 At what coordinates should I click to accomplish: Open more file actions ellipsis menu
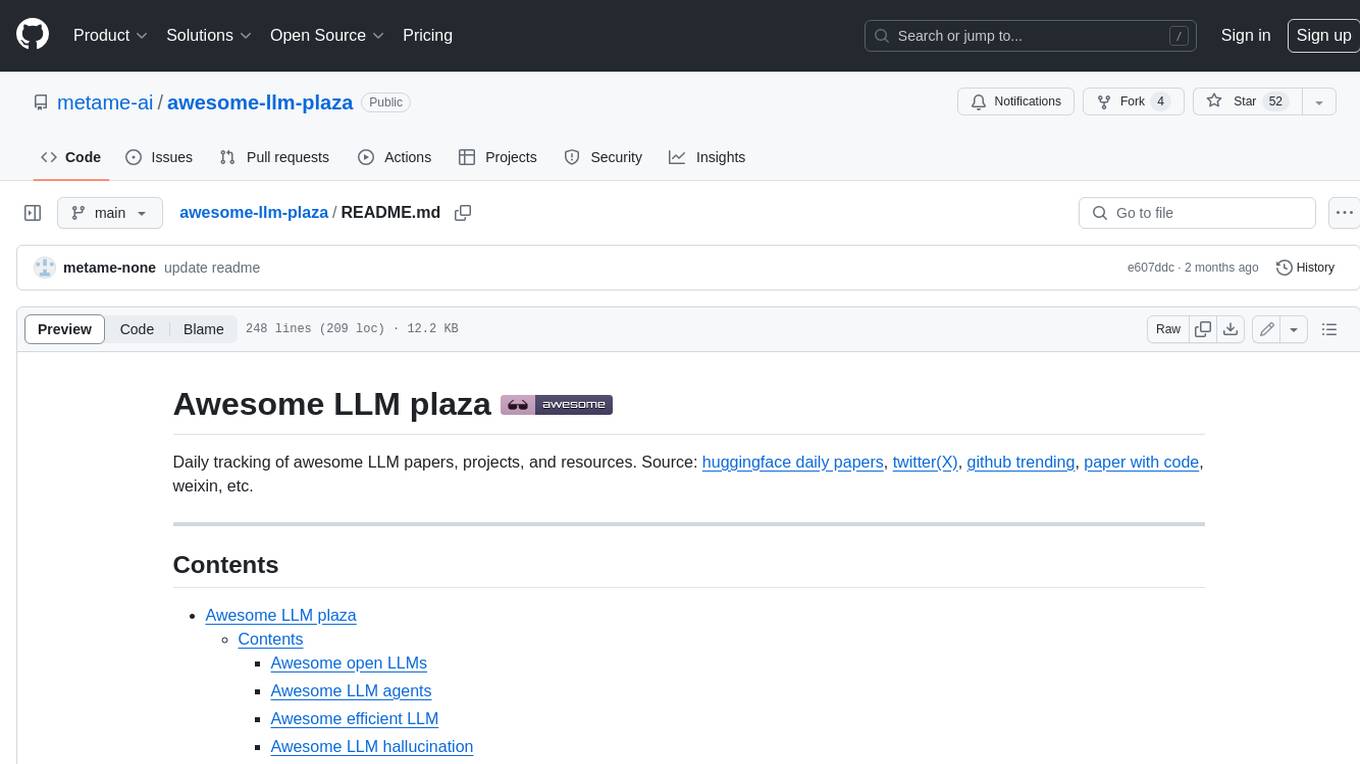pyautogui.click(x=1344, y=213)
